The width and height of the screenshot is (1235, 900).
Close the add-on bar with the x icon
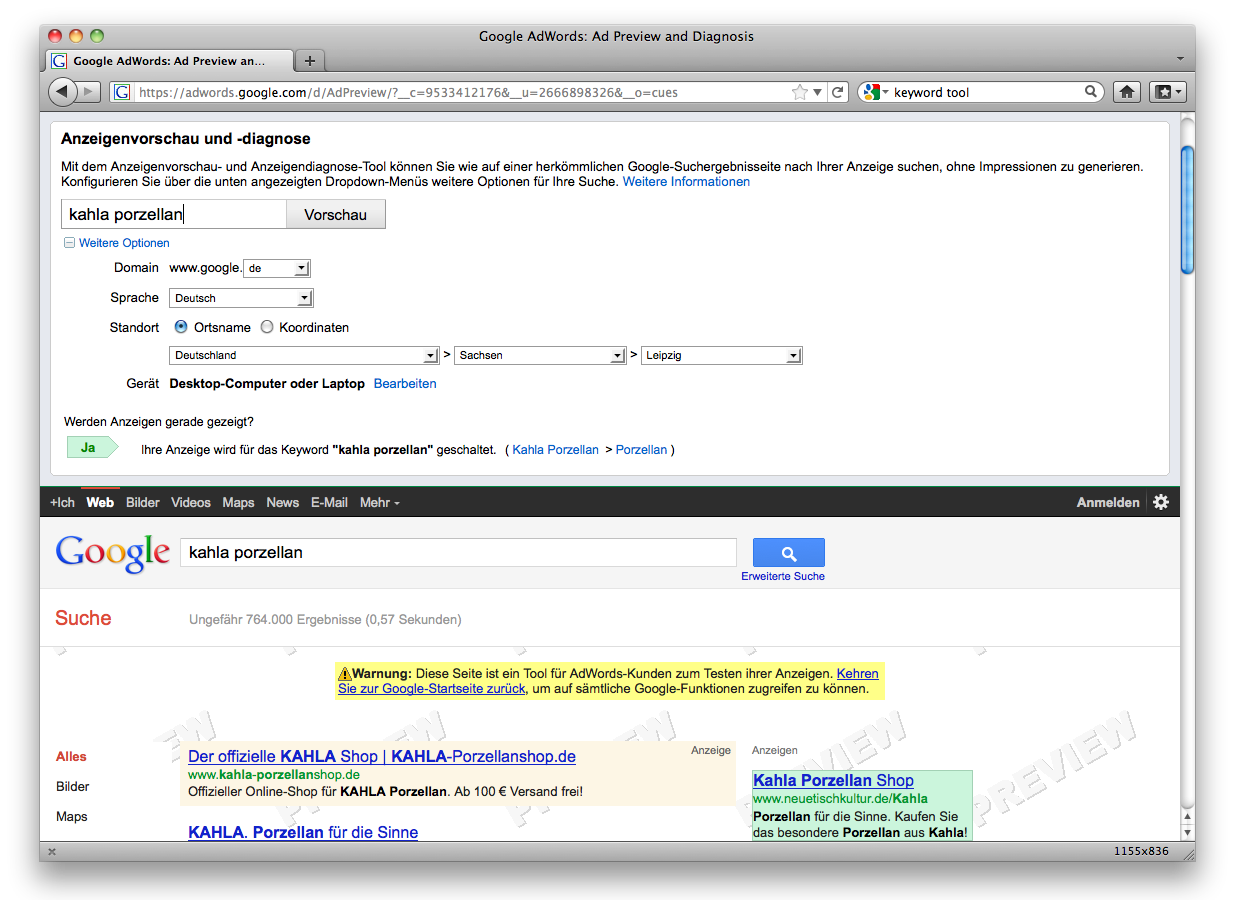tap(52, 852)
